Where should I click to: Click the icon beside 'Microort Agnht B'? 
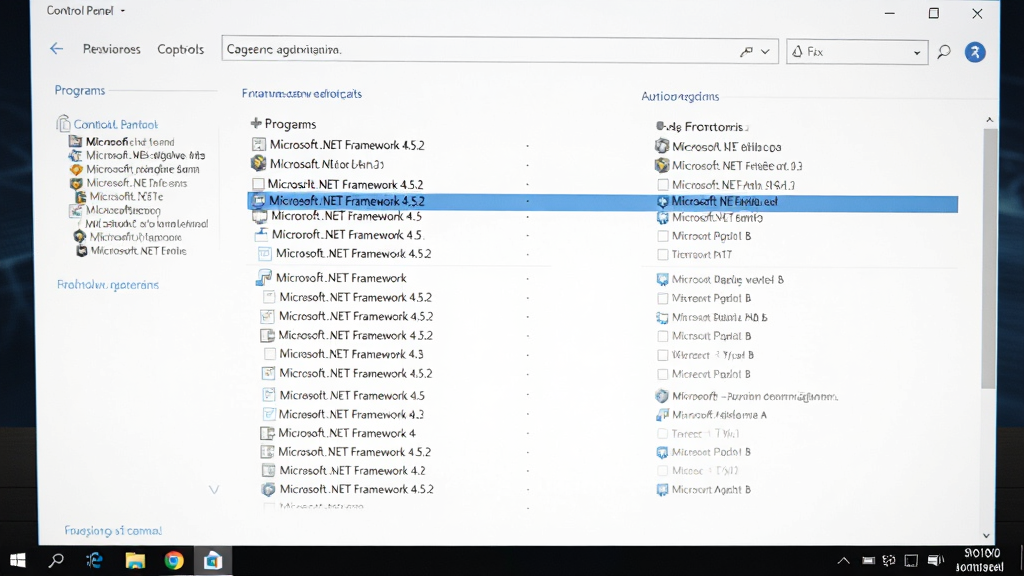(662, 489)
